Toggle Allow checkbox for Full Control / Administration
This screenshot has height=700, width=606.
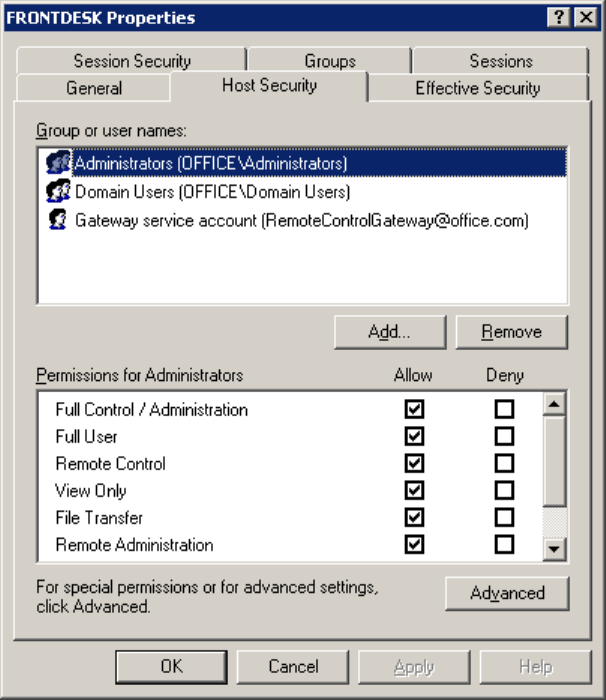click(414, 409)
